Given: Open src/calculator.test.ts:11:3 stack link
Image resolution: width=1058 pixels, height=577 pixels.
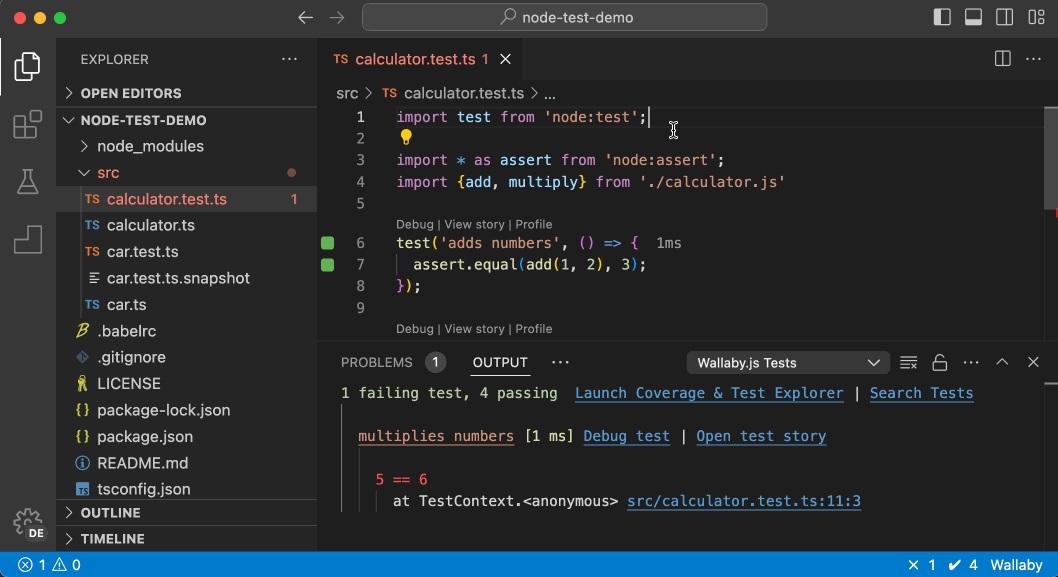Looking at the screenshot, I should pos(744,501).
